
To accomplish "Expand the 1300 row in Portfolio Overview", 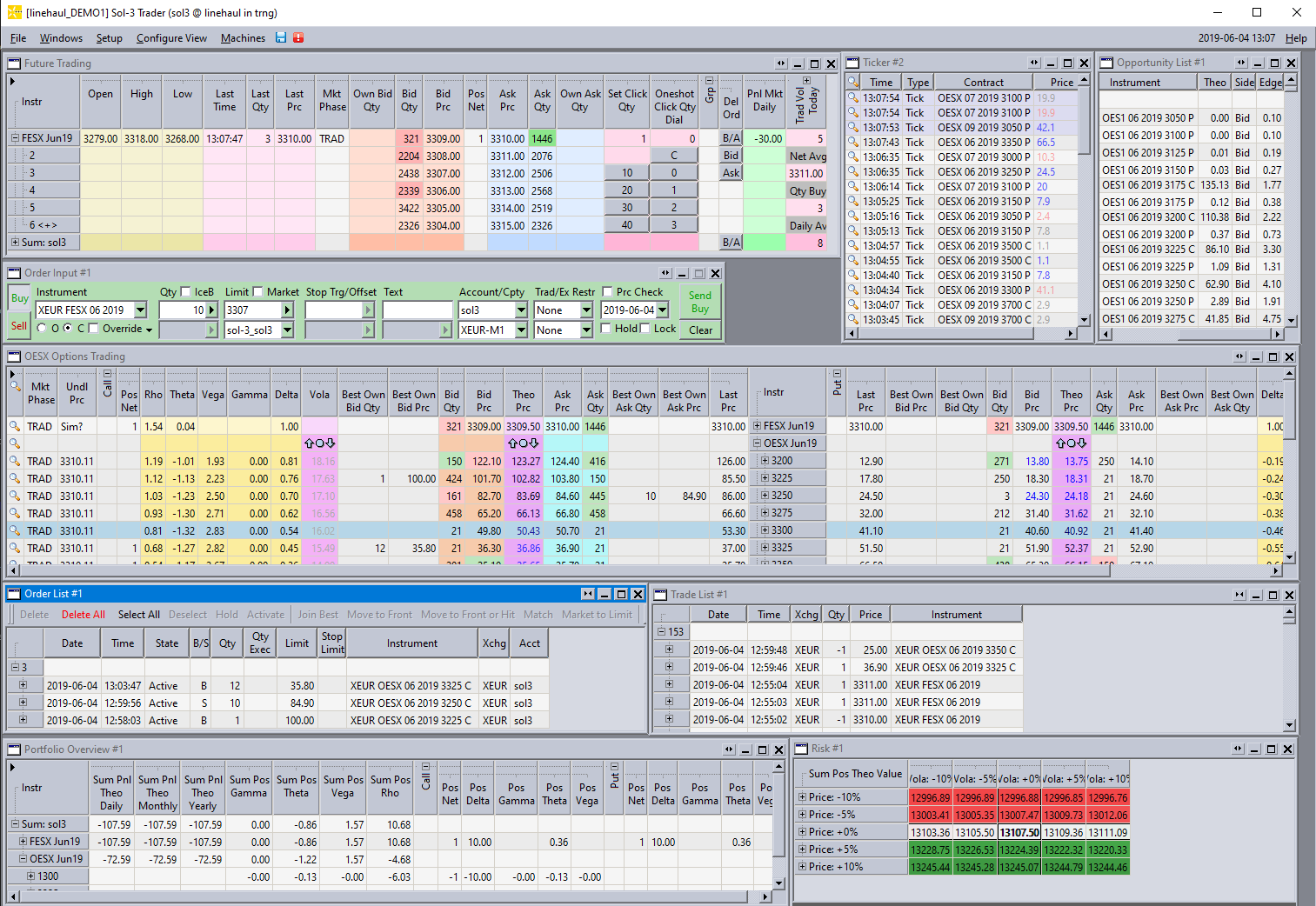I will [30, 876].
